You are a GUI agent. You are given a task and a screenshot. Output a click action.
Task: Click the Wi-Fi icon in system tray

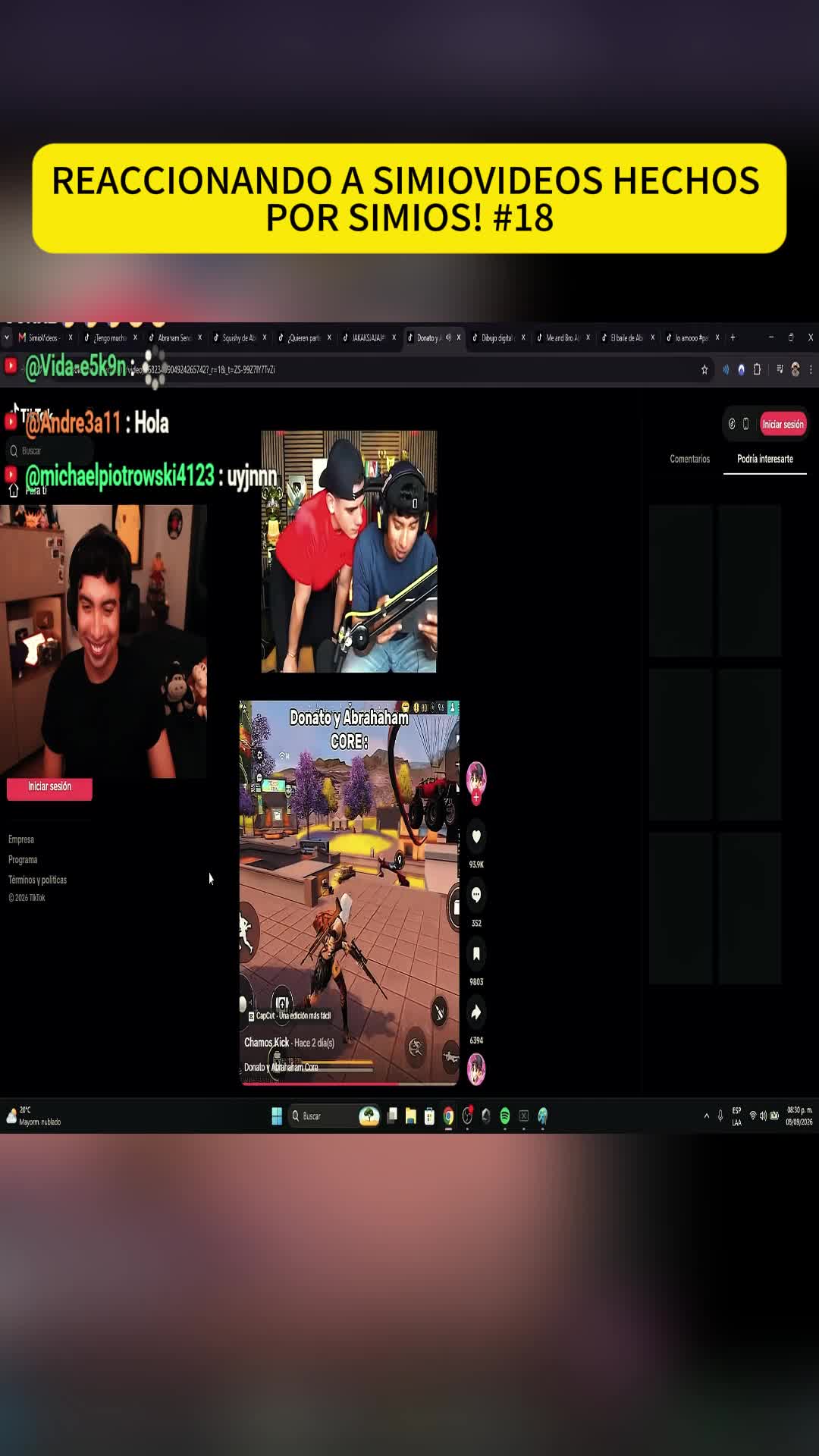tap(753, 1116)
